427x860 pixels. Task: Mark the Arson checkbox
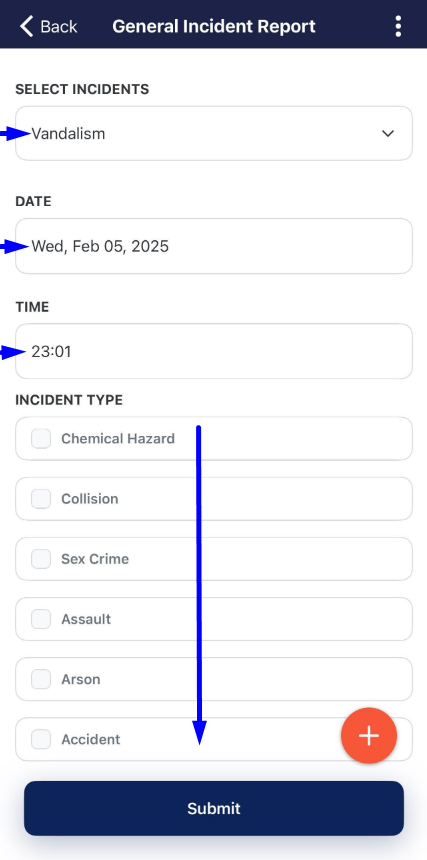(41, 679)
